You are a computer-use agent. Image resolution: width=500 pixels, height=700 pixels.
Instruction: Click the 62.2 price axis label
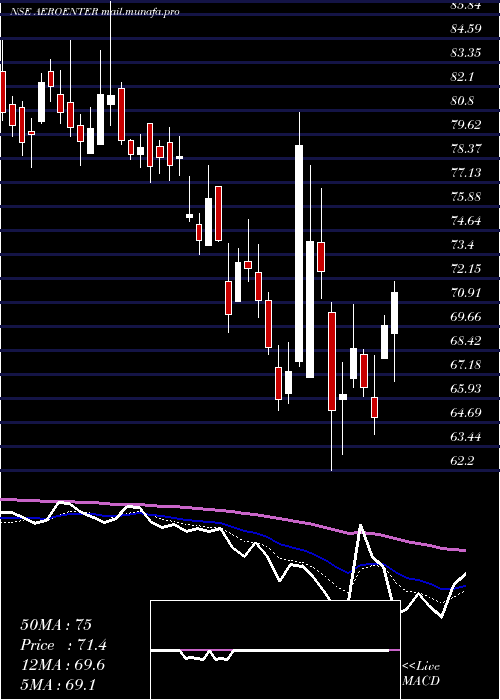(x=463, y=461)
